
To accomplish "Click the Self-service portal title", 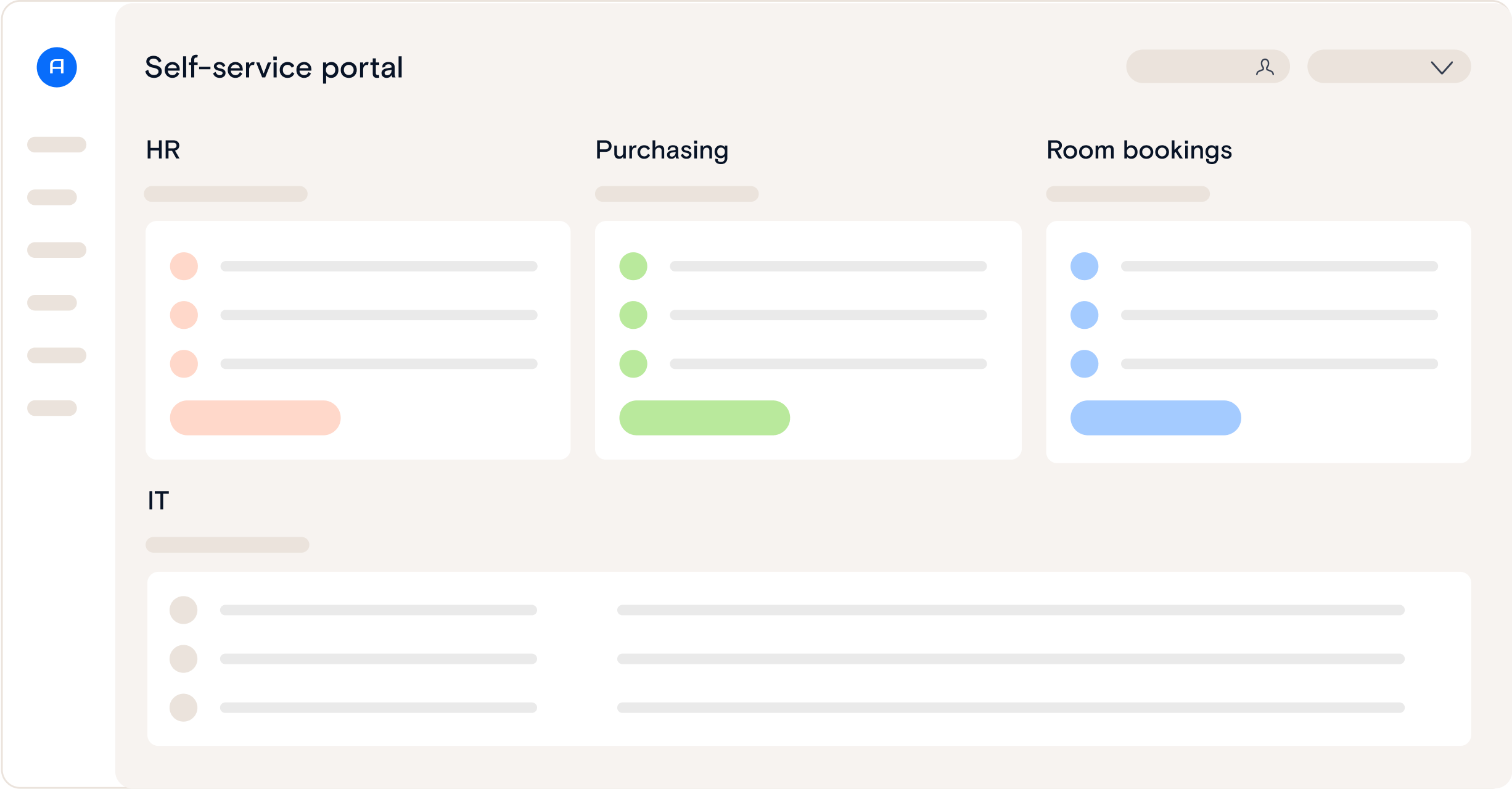I will point(274,67).
